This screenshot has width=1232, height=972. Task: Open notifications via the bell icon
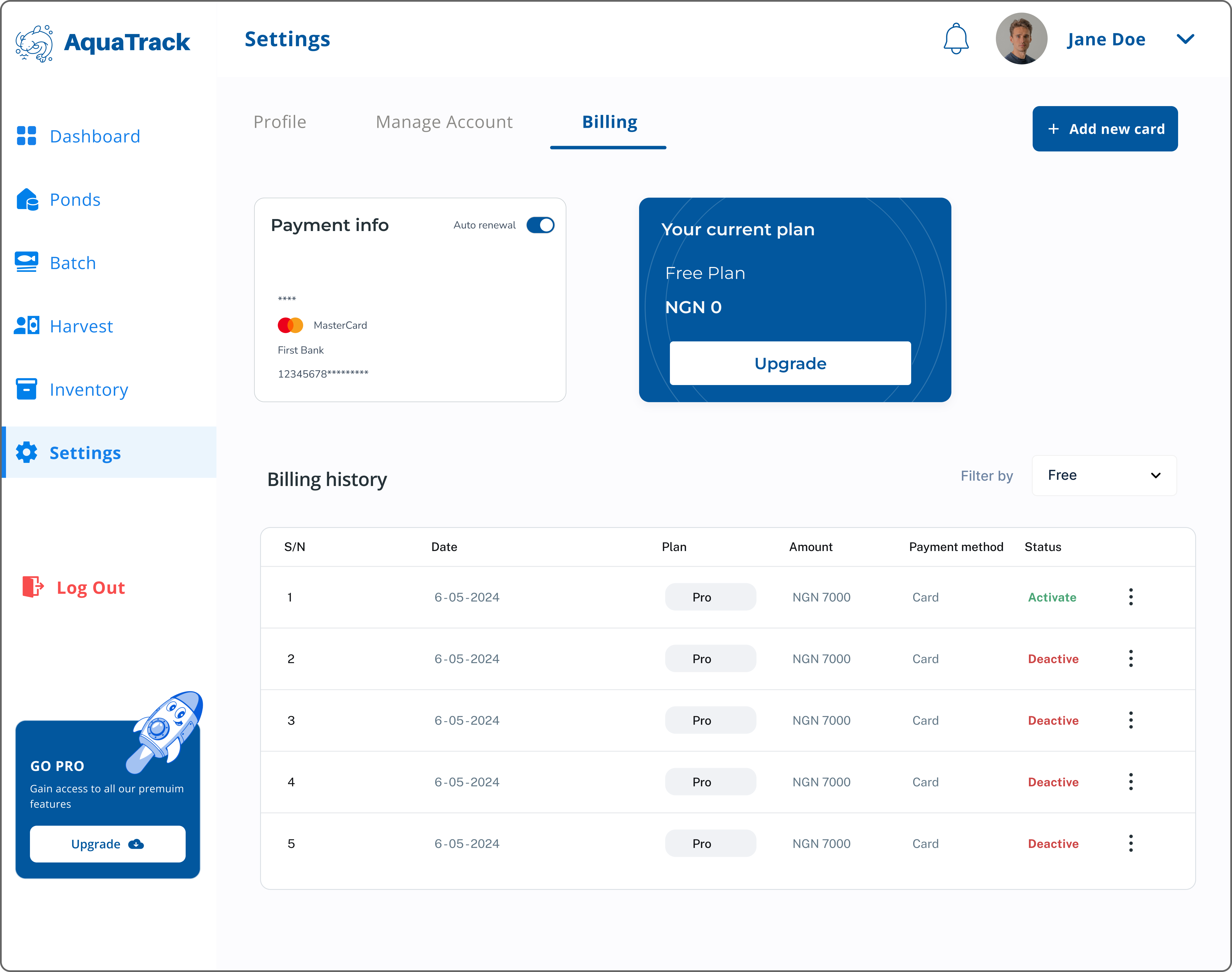click(956, 38)
